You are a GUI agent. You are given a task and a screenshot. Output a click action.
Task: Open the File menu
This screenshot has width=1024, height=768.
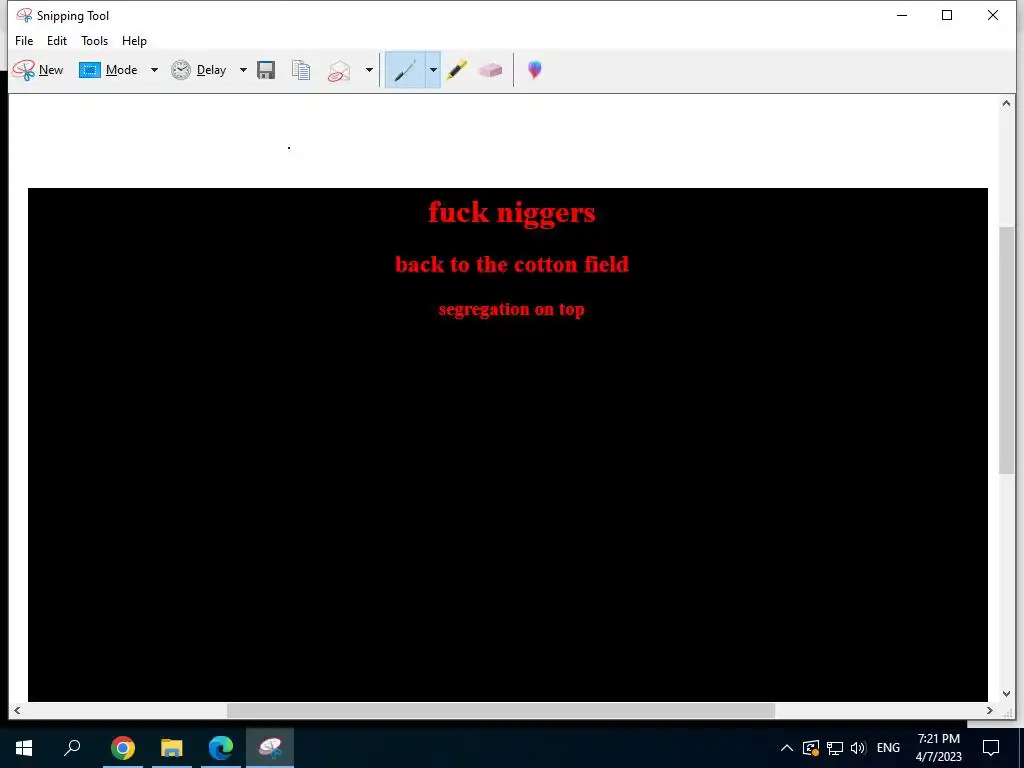(x=24, y=40)
